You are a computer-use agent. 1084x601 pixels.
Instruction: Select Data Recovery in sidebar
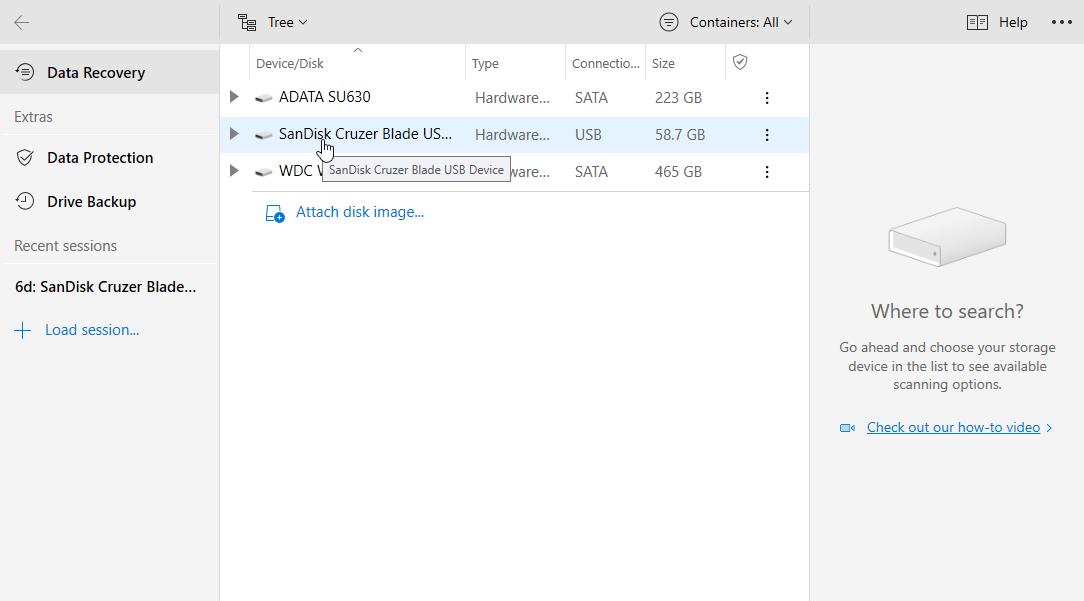tap(96, 73)
